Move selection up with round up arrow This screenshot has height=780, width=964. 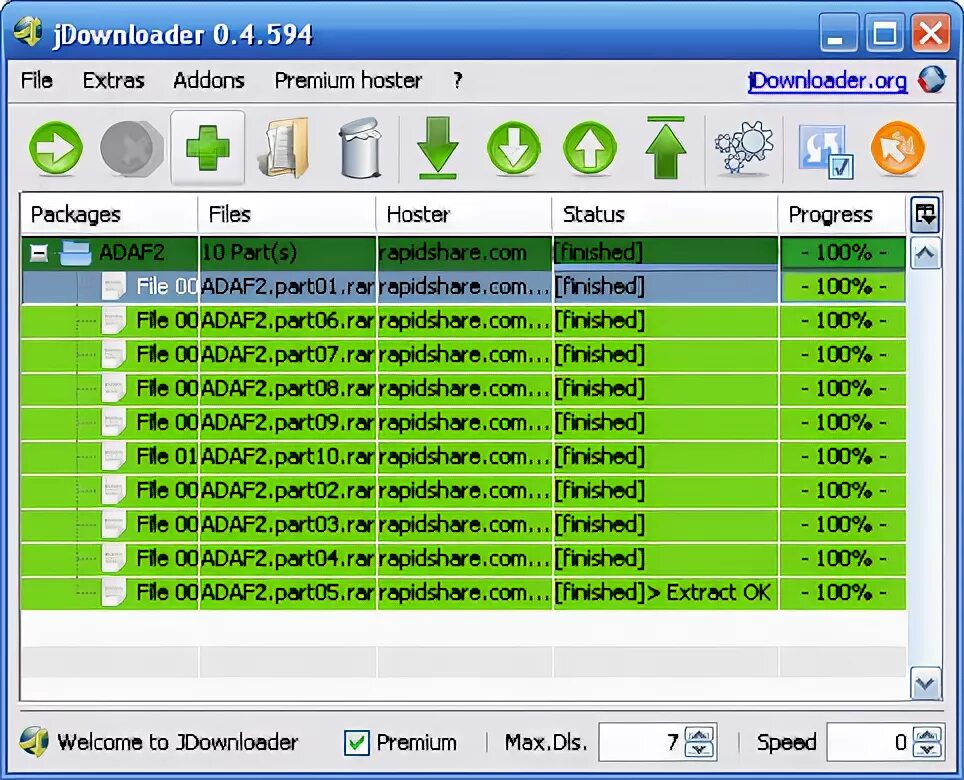pos(590,148)
